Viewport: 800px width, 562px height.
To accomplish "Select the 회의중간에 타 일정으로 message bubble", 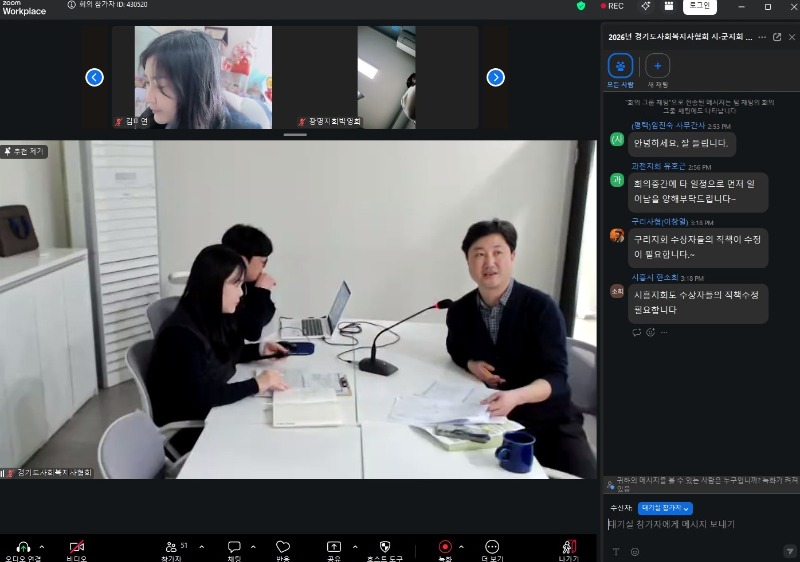I will click(698, 192).
